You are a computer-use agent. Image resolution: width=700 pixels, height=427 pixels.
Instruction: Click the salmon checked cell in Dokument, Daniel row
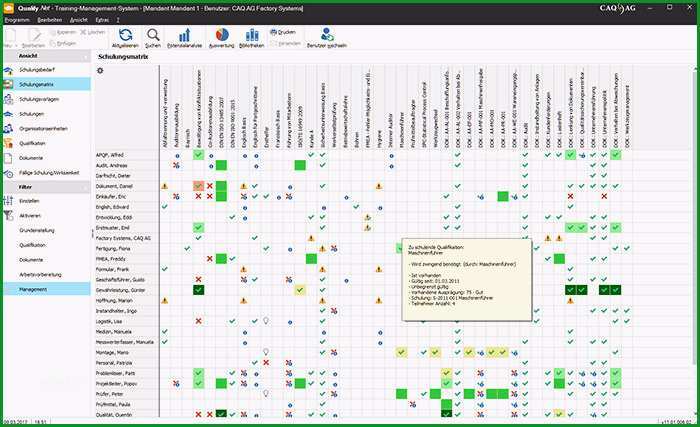click(x=199, y=186)
